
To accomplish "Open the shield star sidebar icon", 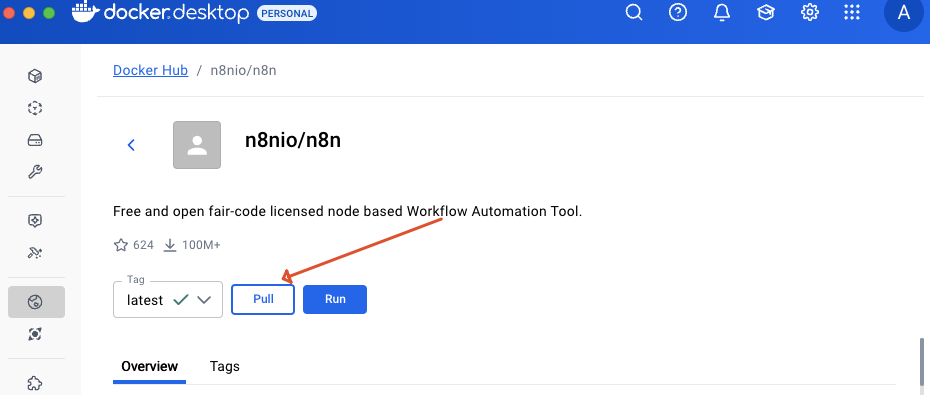I will [x=35, y=221].
